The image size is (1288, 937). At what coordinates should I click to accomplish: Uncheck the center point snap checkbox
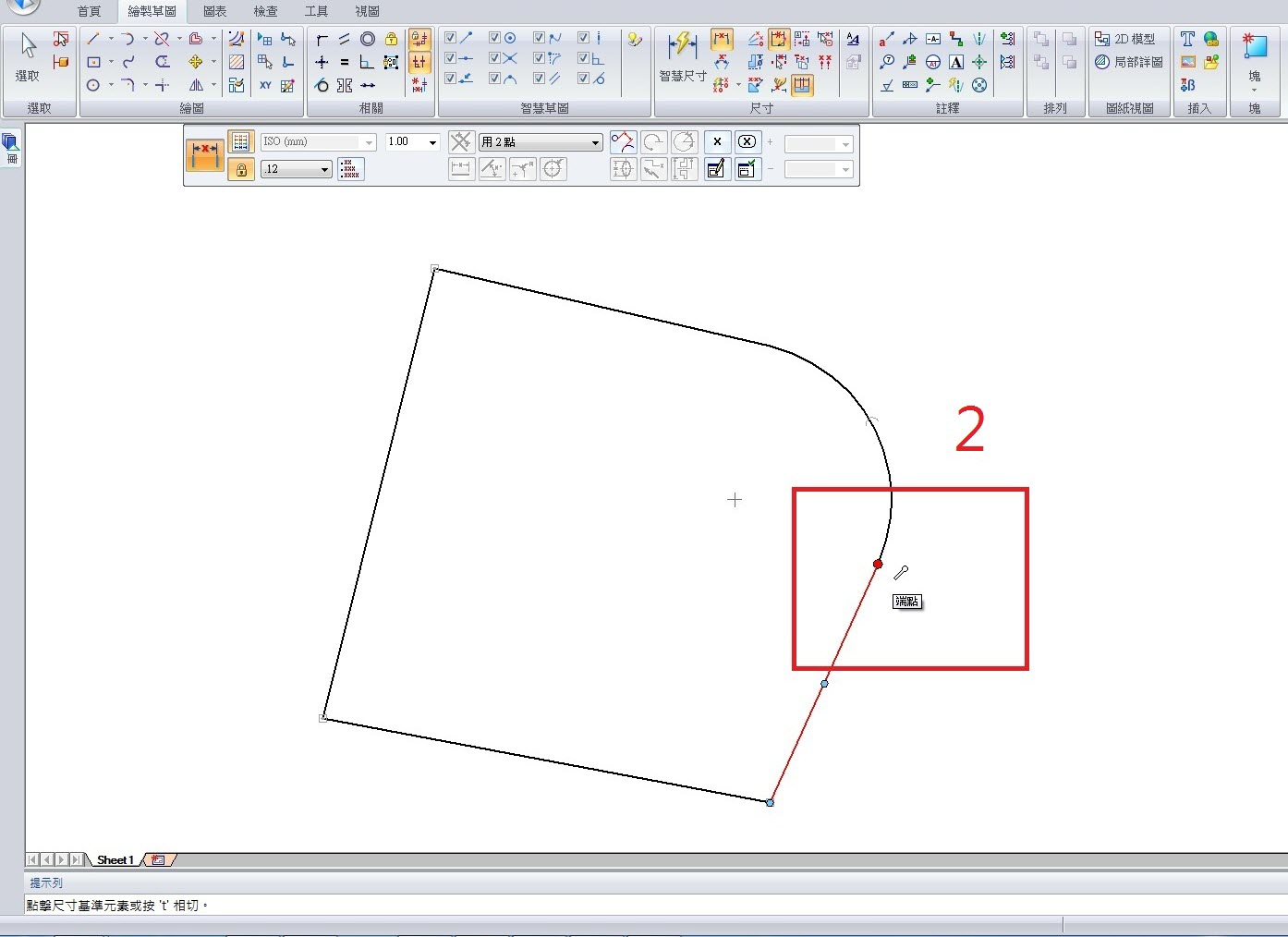494,38
